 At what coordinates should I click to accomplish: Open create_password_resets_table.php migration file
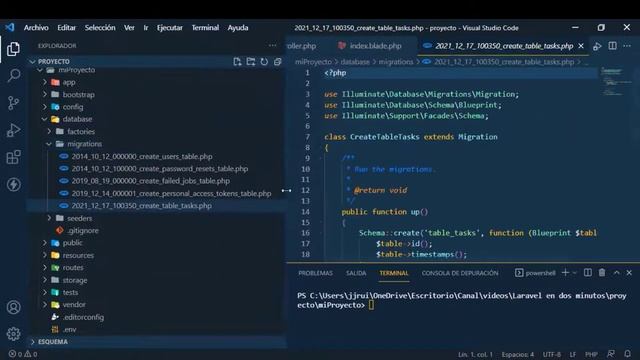[x=160, y=169]
